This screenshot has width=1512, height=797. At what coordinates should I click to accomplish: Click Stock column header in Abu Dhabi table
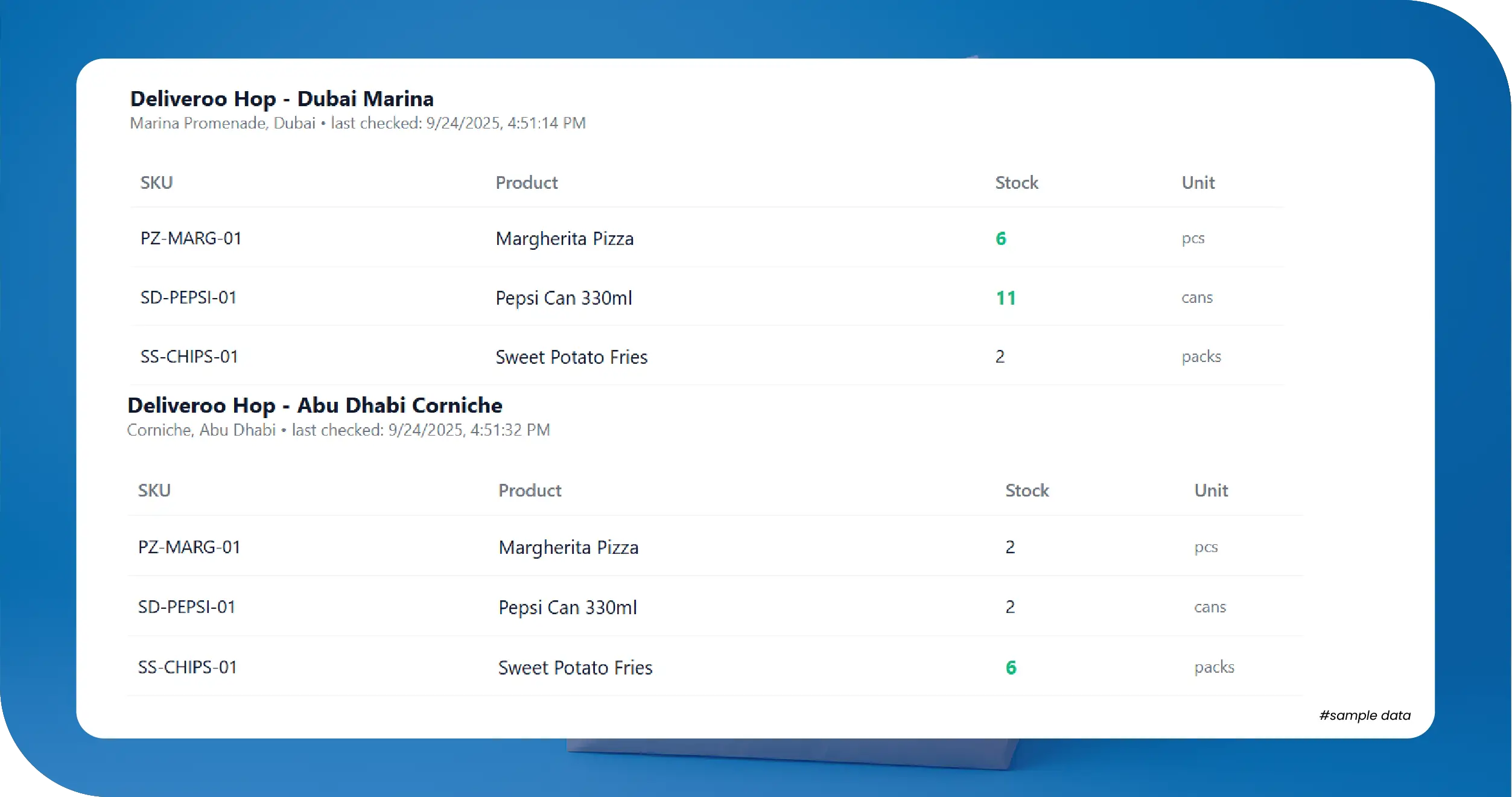[x=1026, y=491]
